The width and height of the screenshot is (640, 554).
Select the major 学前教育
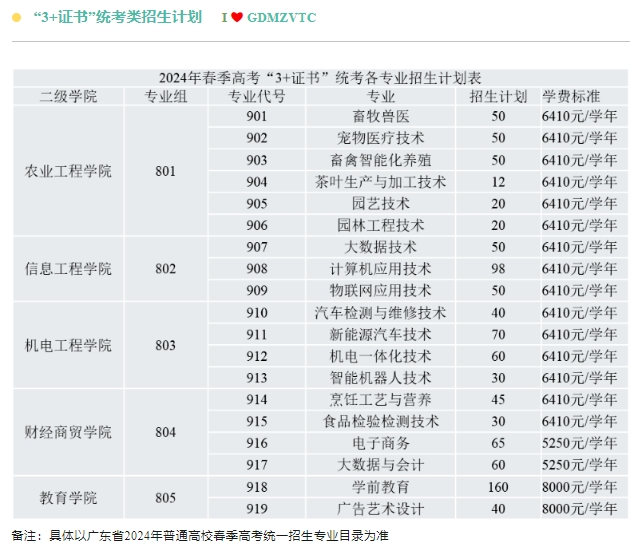(381, 487)
